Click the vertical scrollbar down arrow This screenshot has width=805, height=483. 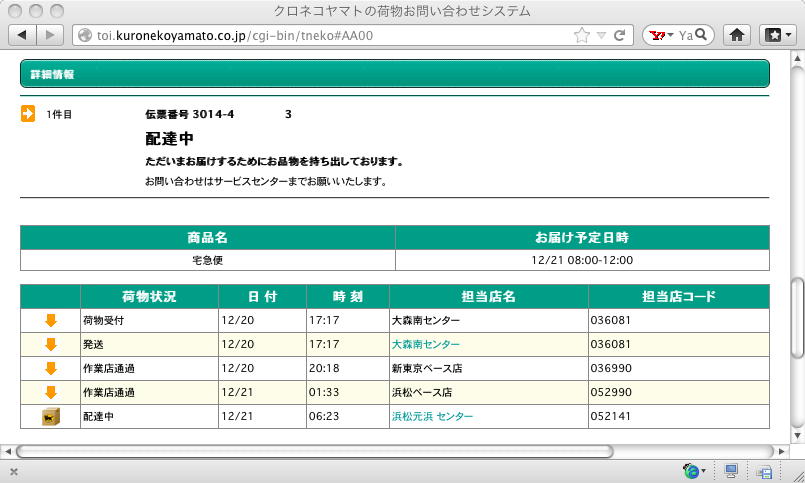797,436
